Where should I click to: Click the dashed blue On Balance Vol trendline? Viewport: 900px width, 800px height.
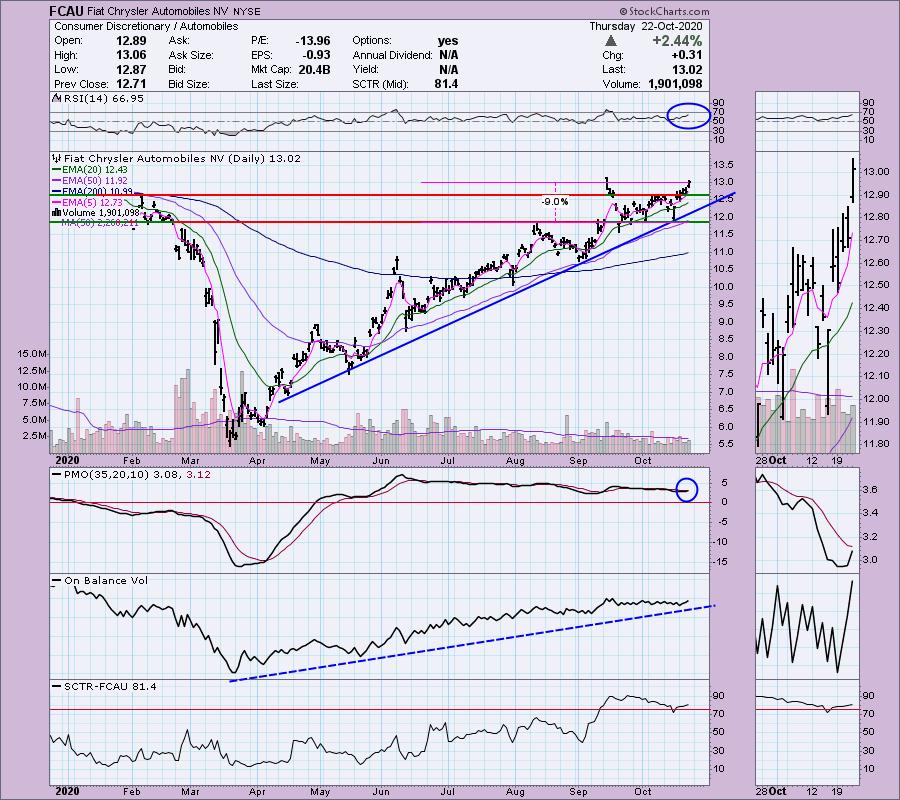point(470,643)
